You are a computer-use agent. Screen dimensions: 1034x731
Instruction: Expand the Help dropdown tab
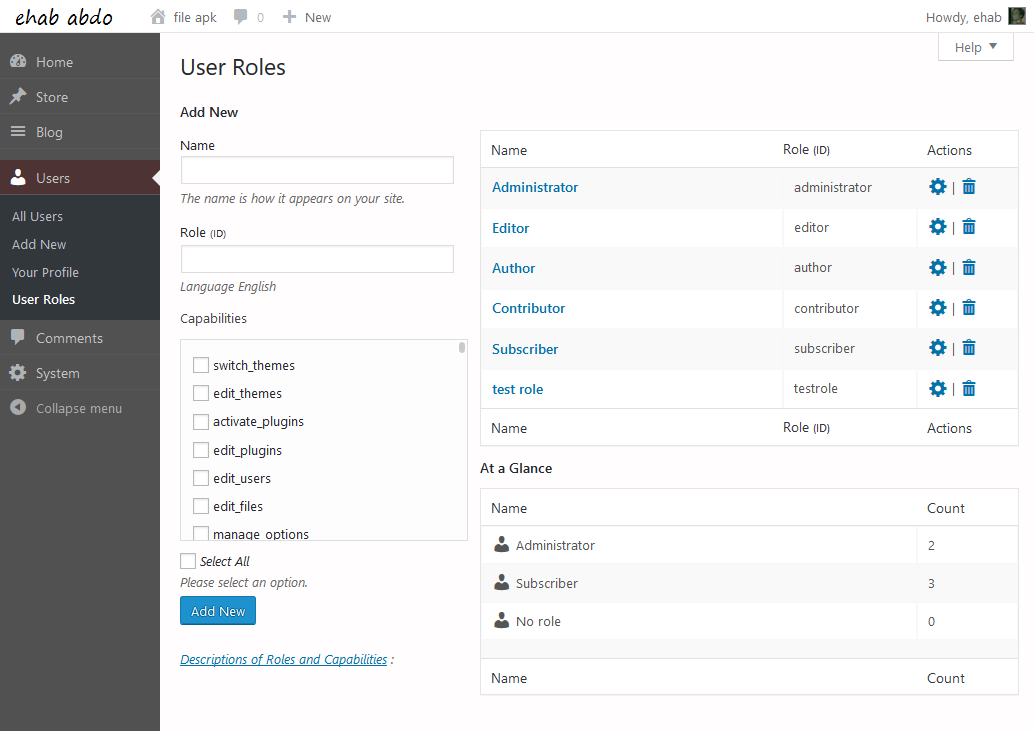(x=975, y=47)
